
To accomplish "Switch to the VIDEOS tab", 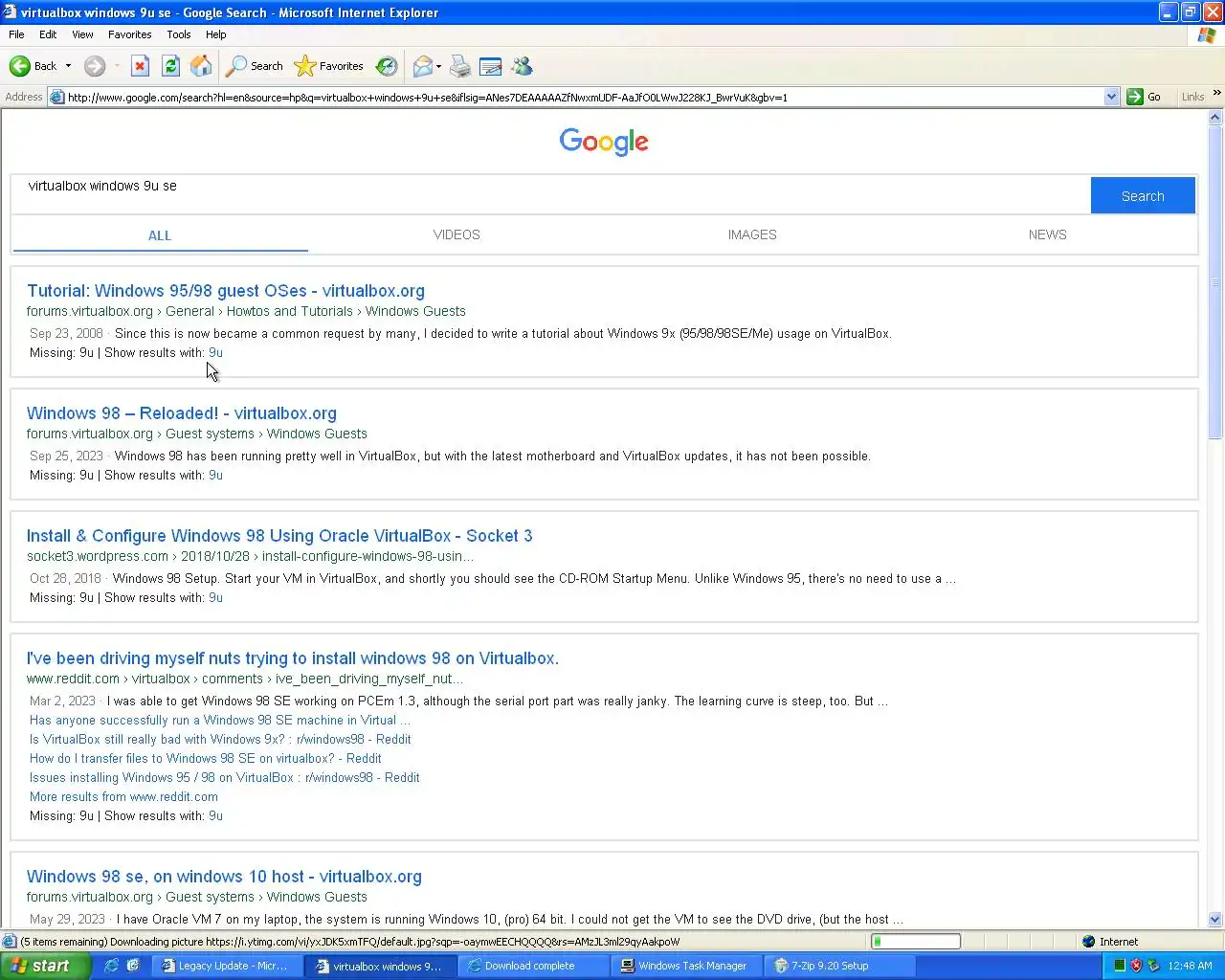I will click(457, 234).
